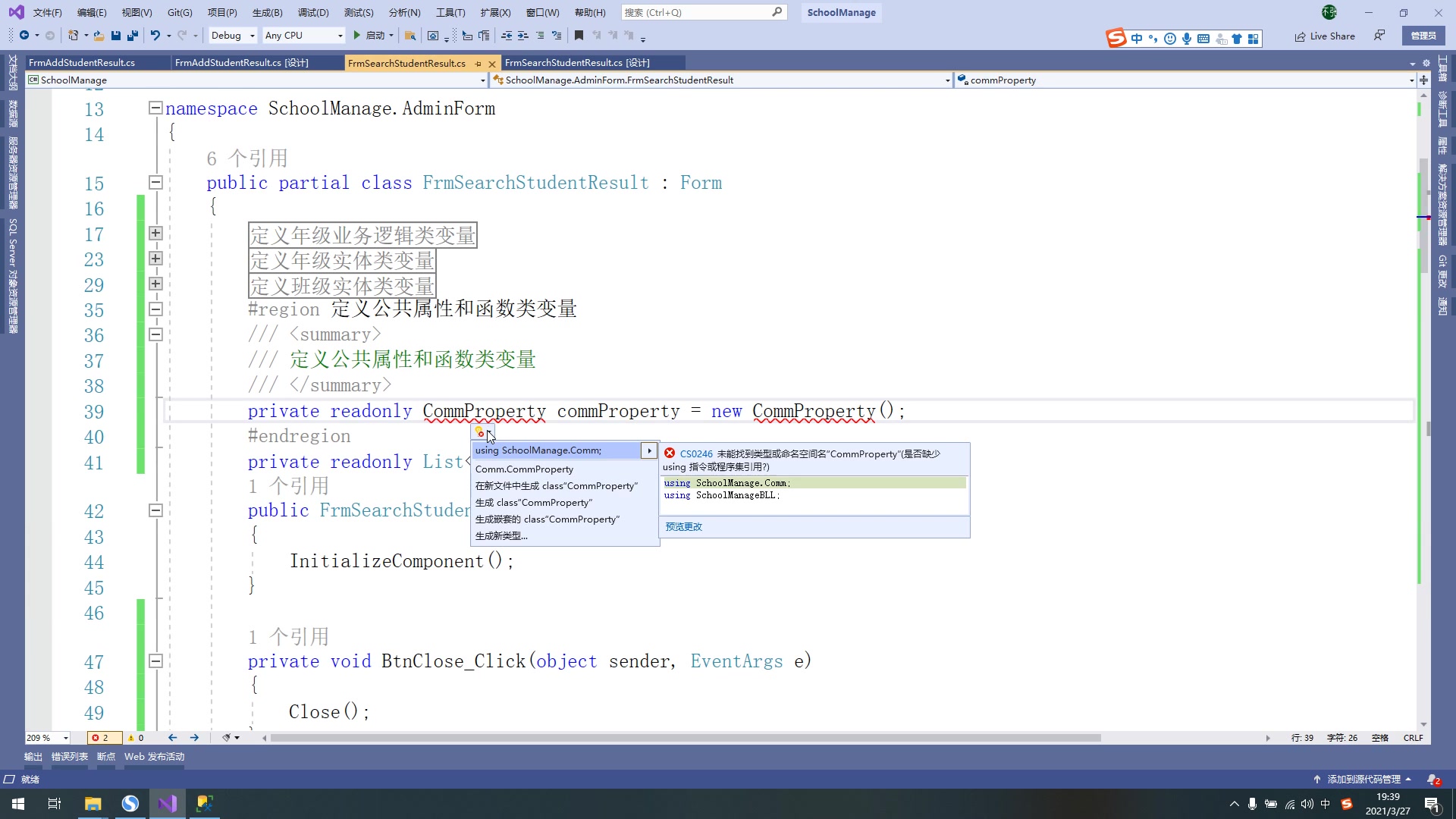Screen dimensions: 1456x819
Task: Toggle Chinese input on the Sogou language bar
Action: [1137, 37]
